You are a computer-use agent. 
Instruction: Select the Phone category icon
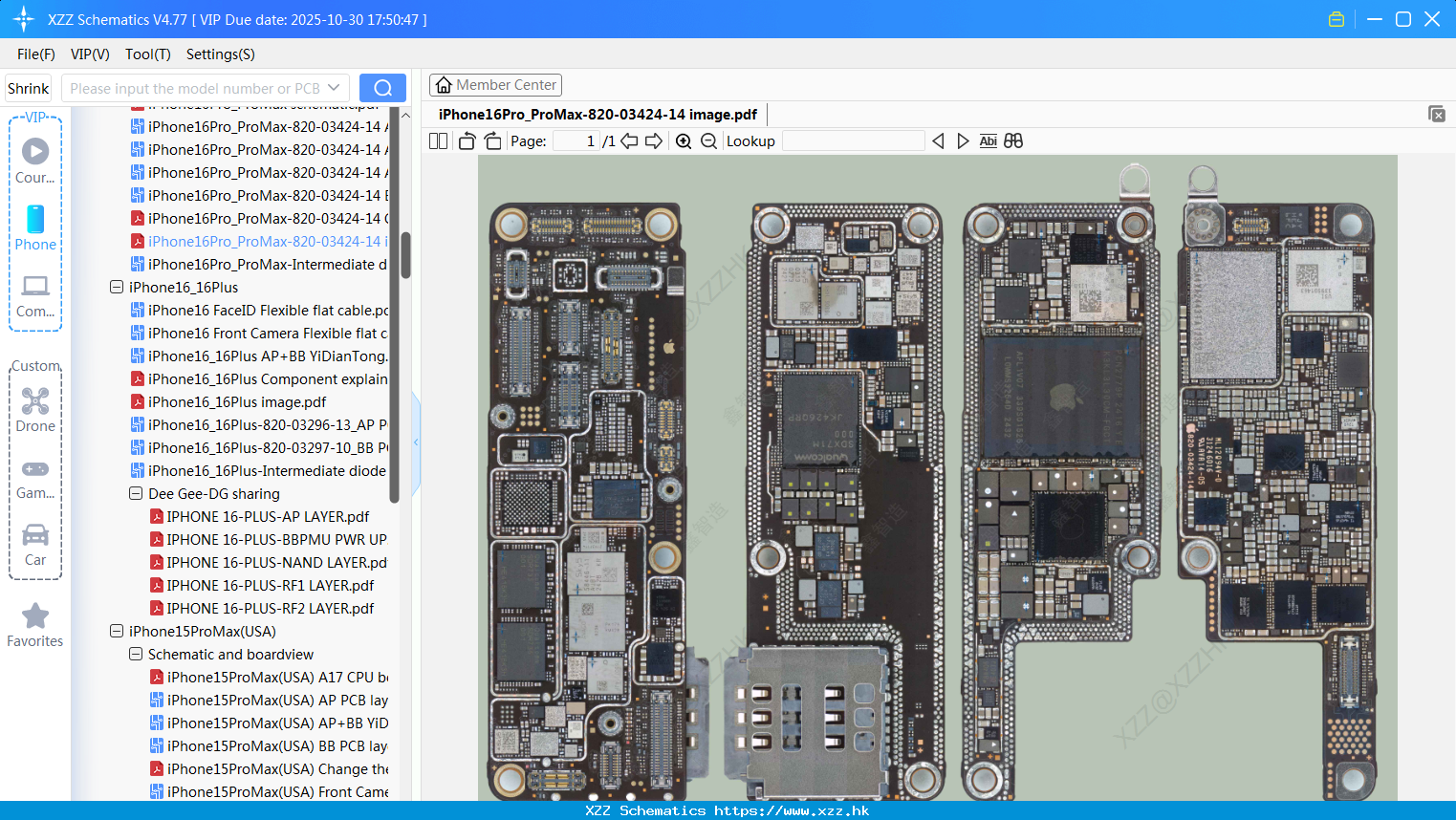pos(35,227)
